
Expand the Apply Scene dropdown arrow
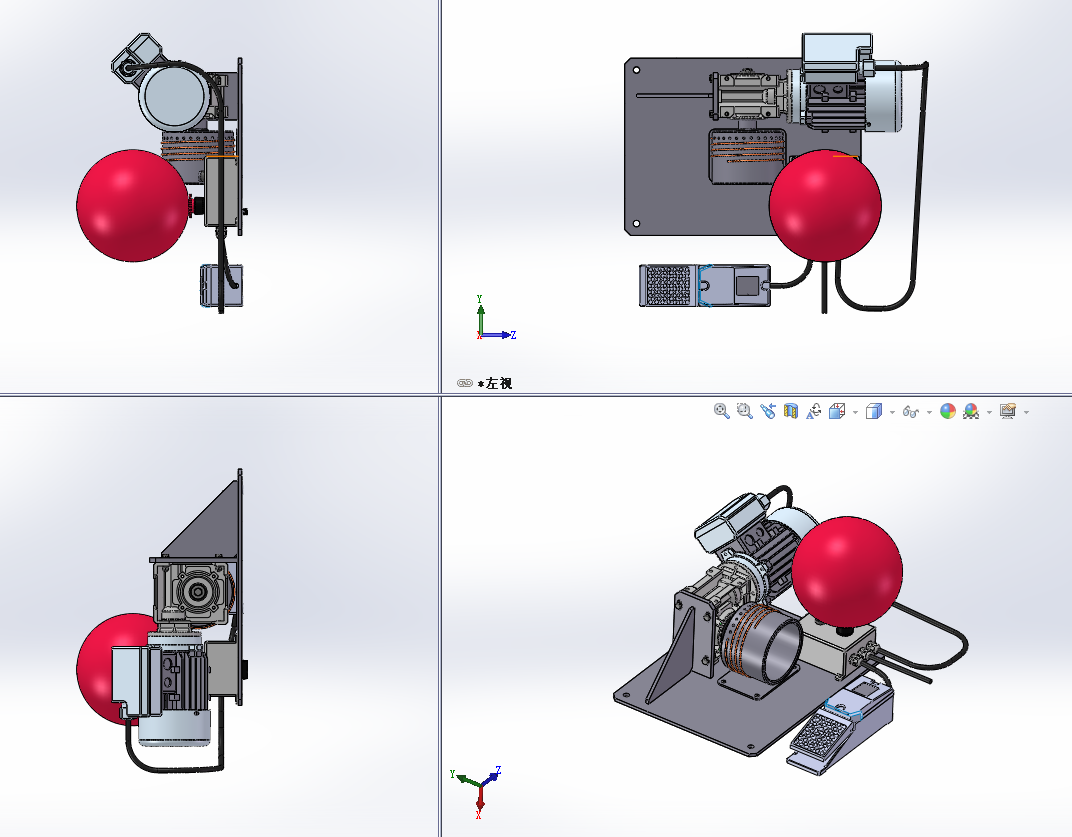(989, 412)
